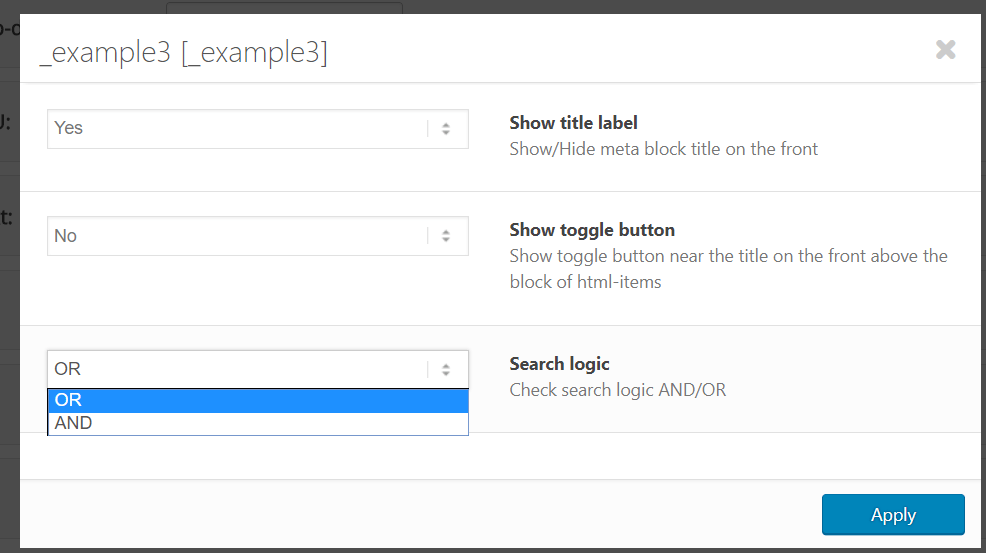This screenshot has height=553, width=986.
Task: Expand the Show toggle button select box
Action: [x=257, y=237]
